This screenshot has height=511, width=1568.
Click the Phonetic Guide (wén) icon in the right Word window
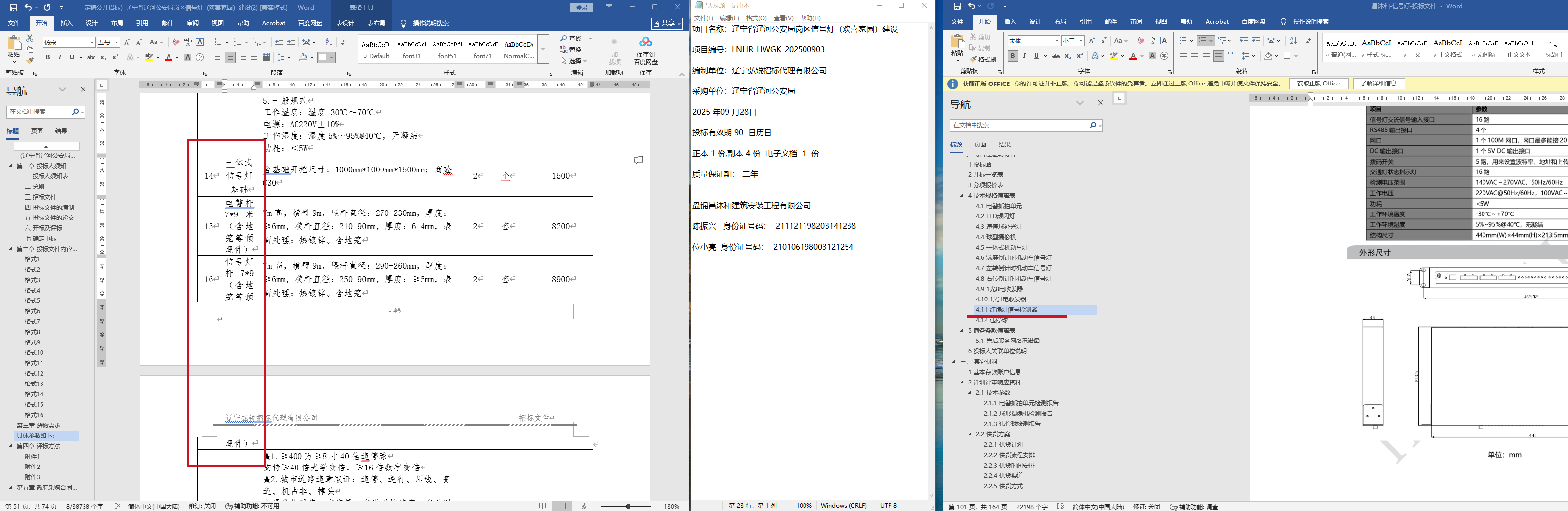1153,41
